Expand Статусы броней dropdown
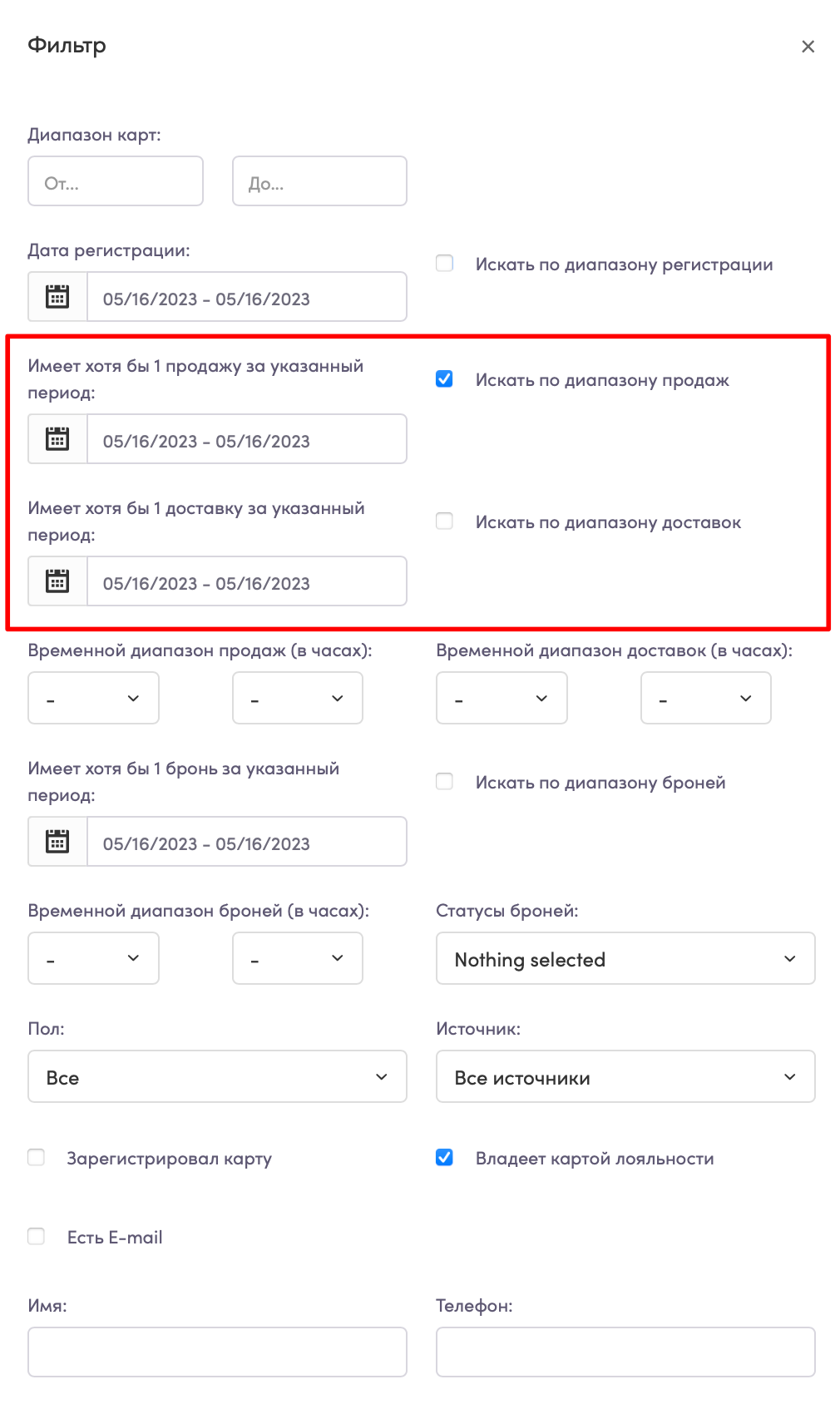This screenshot has height=1404, width=840. coord(625,958)
